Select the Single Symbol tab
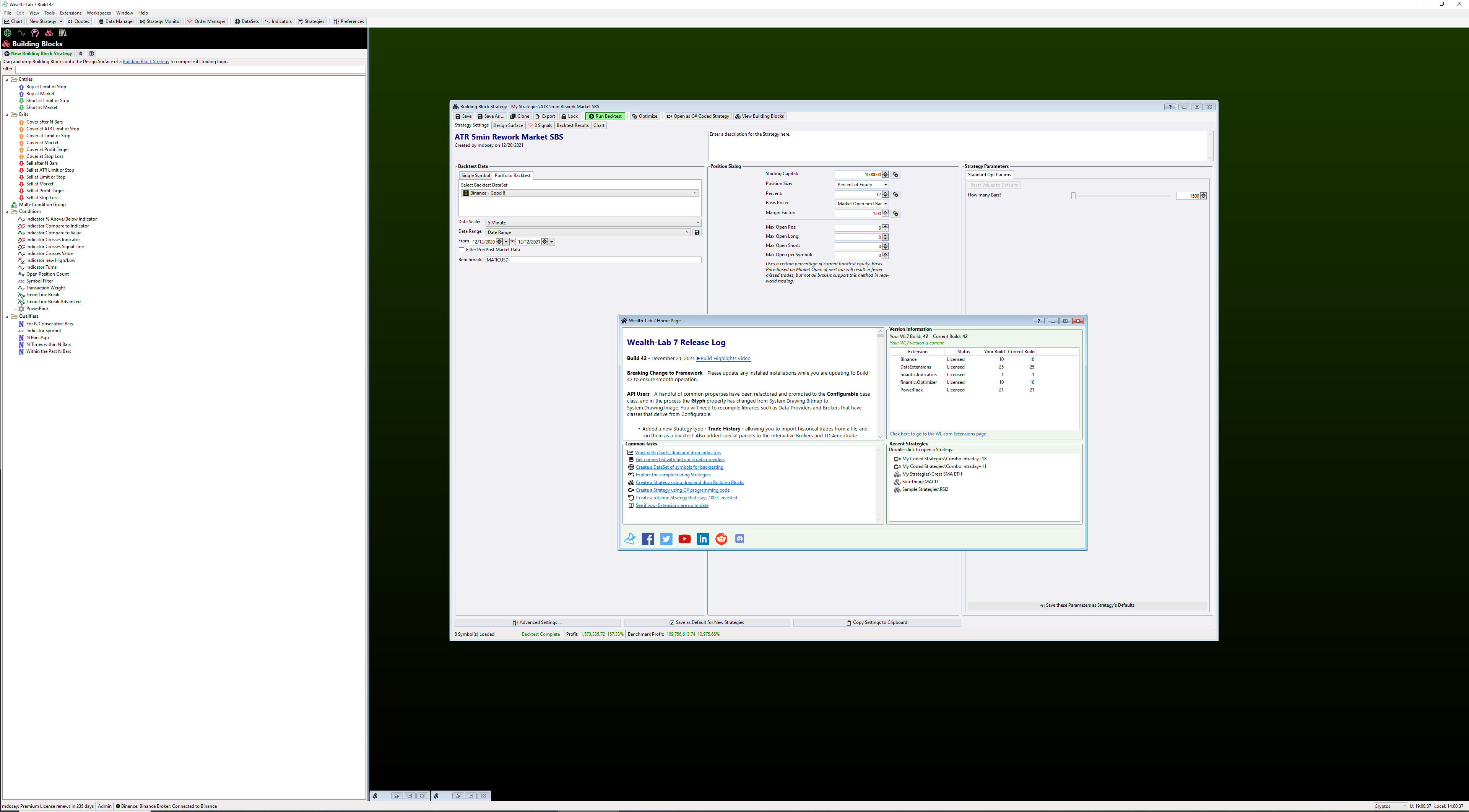The image size is (1469, 812). tap(475, 175)
